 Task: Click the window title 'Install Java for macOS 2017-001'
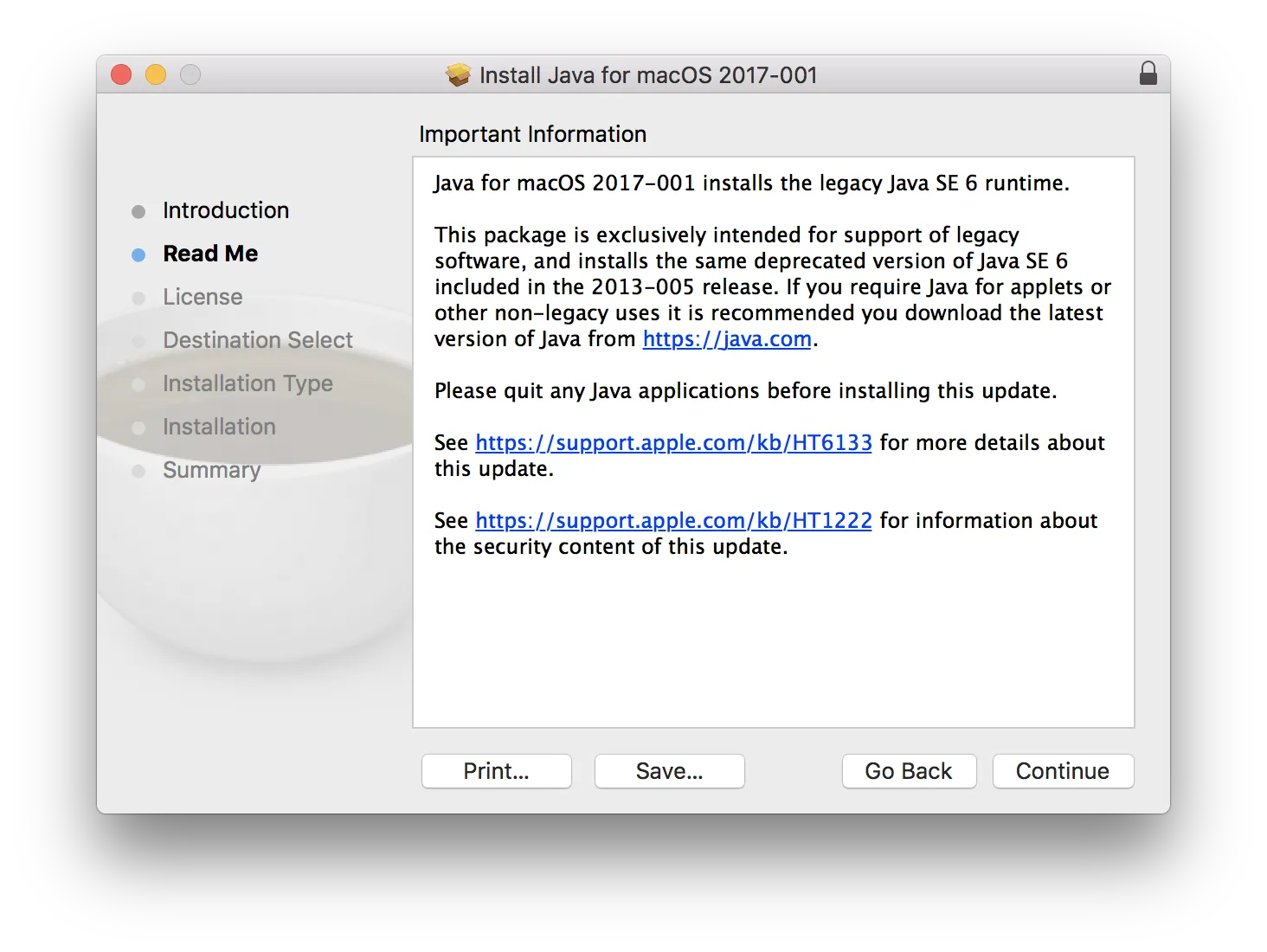pos(648,75)
